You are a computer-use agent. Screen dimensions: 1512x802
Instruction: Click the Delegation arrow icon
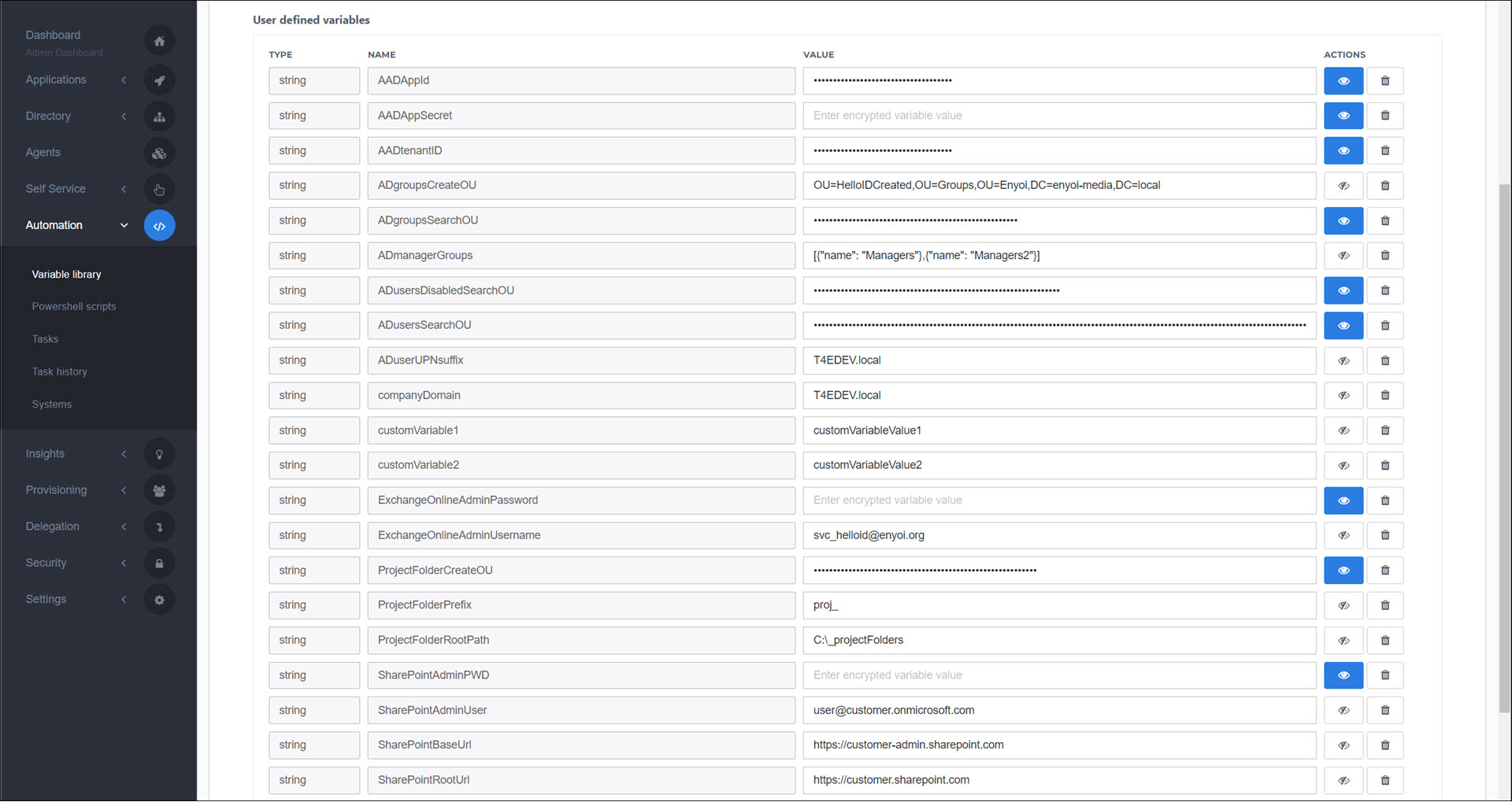(159, 527)
